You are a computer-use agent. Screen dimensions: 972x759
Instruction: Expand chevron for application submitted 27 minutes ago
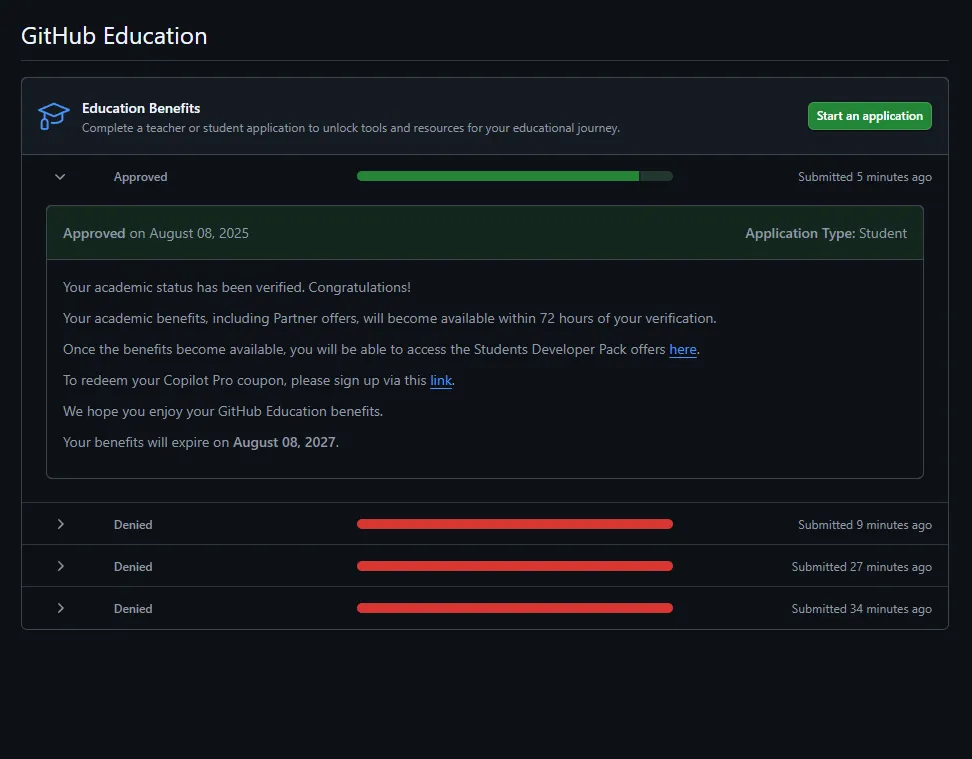(60, 566)
